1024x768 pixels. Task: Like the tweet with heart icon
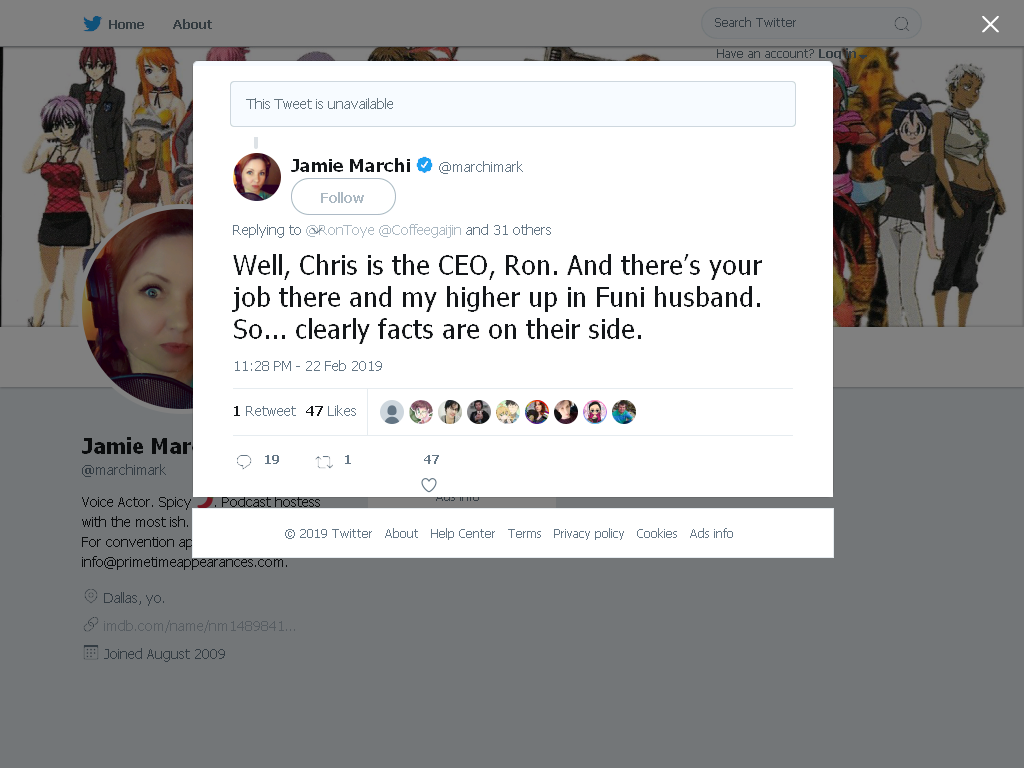pyautogui.click(x=428, y=485)
